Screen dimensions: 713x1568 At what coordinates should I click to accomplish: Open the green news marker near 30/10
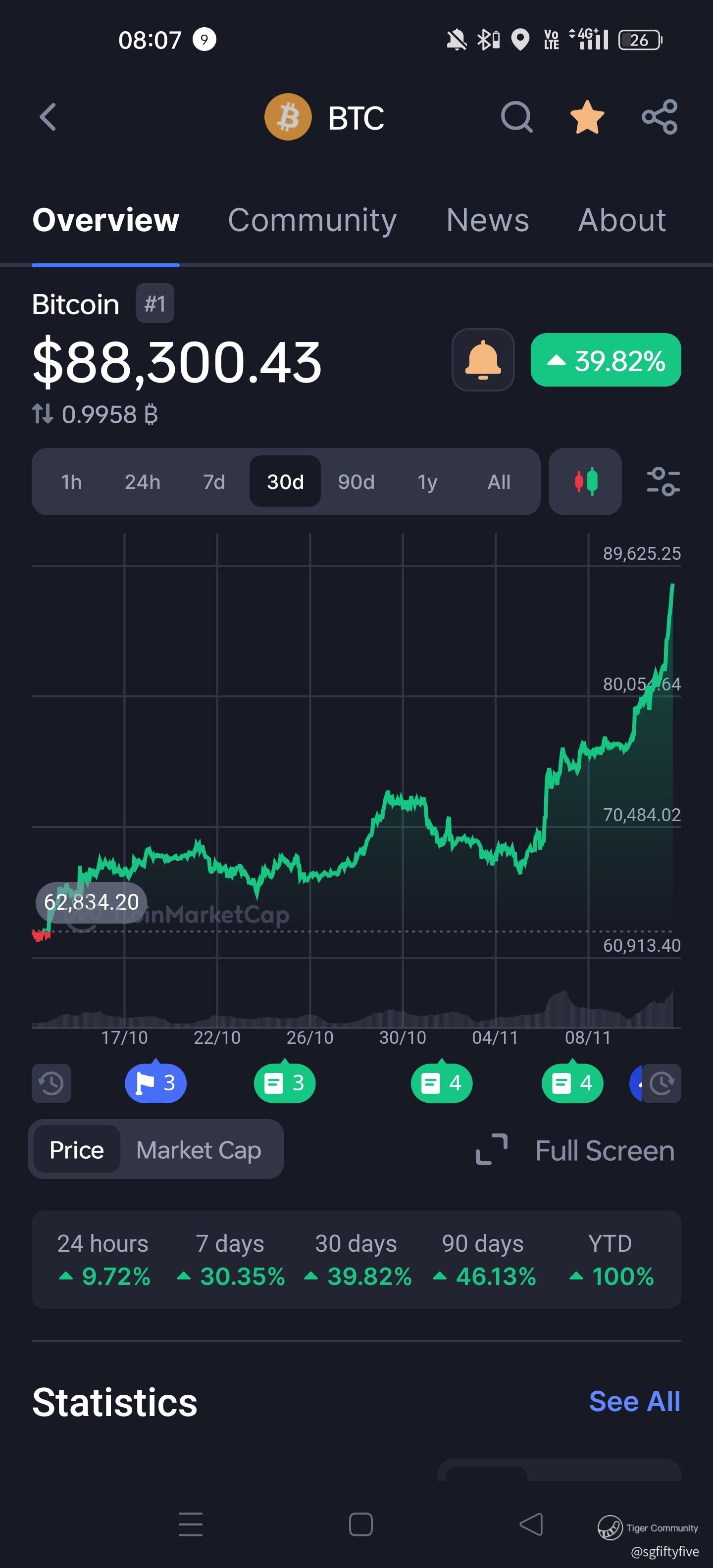click(442, 1083)
